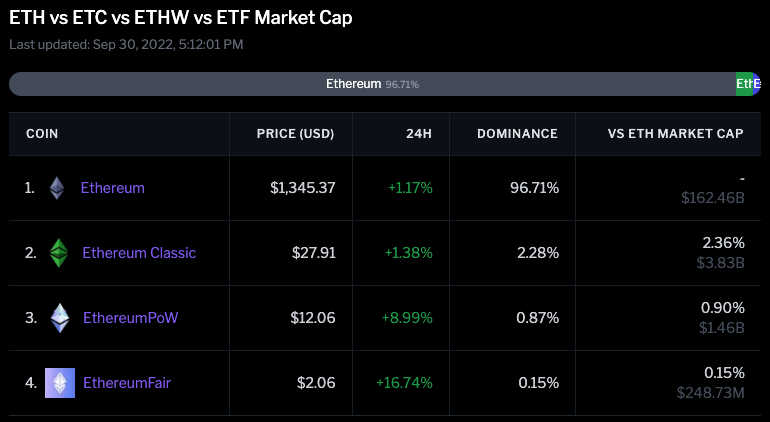770x422 pixels.
Task: Click the gray Ethereum 96.71% dominance bar
Action: pos(371,84)
